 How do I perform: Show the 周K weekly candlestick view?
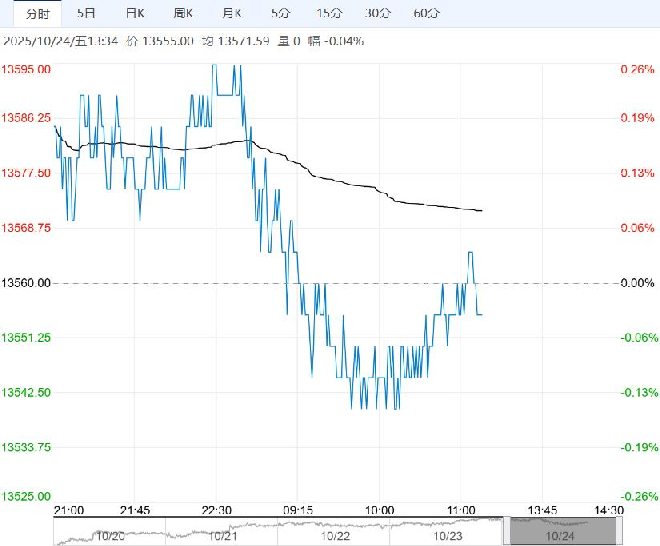click(183, 13)
